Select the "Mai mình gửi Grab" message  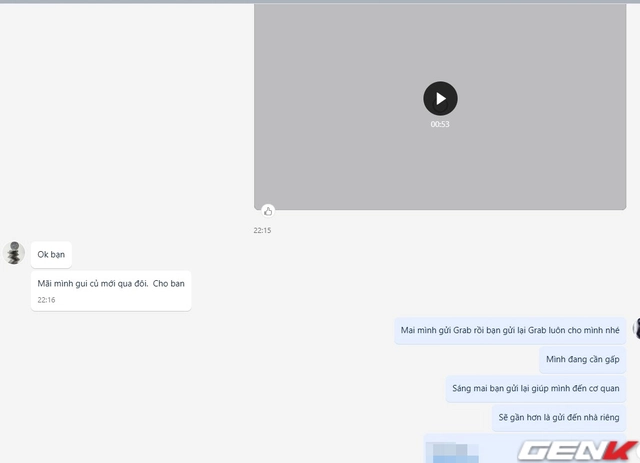point(509,330)
